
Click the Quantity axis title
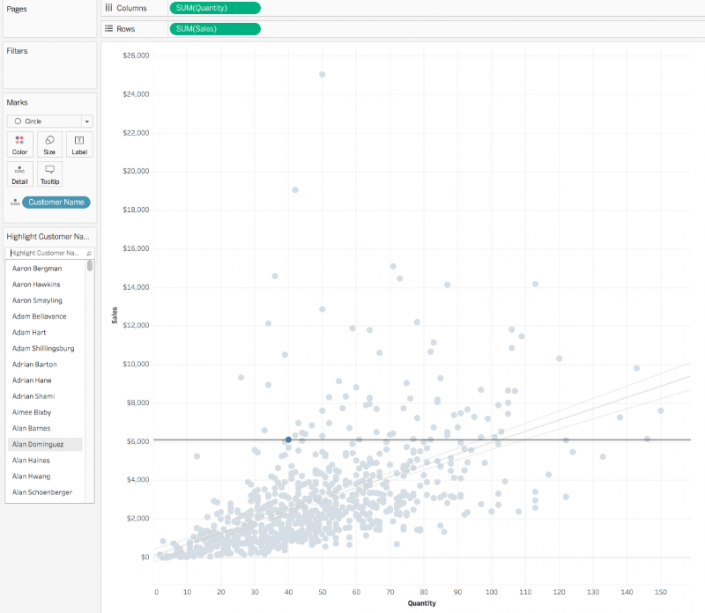pyautogui.click(x=422, y=603)
